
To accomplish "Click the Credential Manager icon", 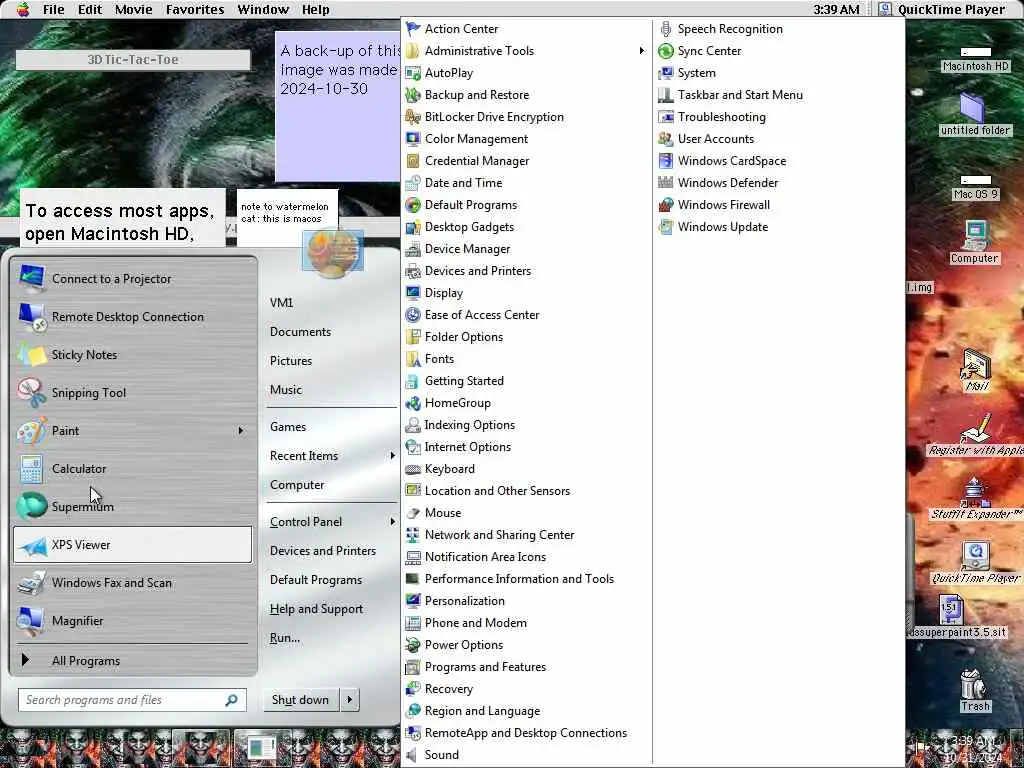I will pos(413,161).
